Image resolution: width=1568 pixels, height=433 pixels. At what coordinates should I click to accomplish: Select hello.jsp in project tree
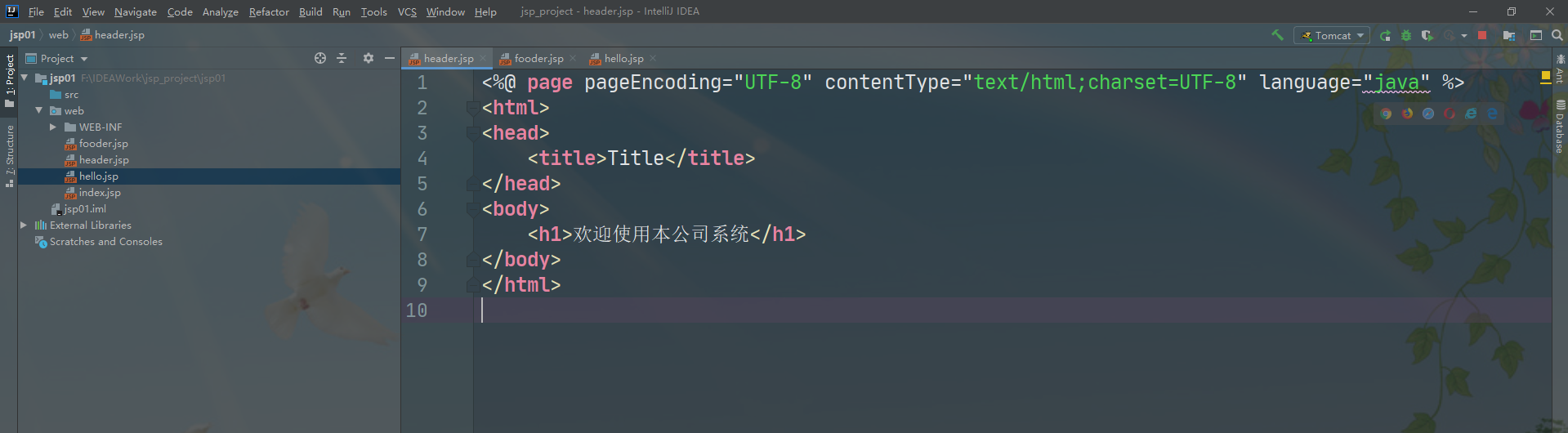coord(92,176)
